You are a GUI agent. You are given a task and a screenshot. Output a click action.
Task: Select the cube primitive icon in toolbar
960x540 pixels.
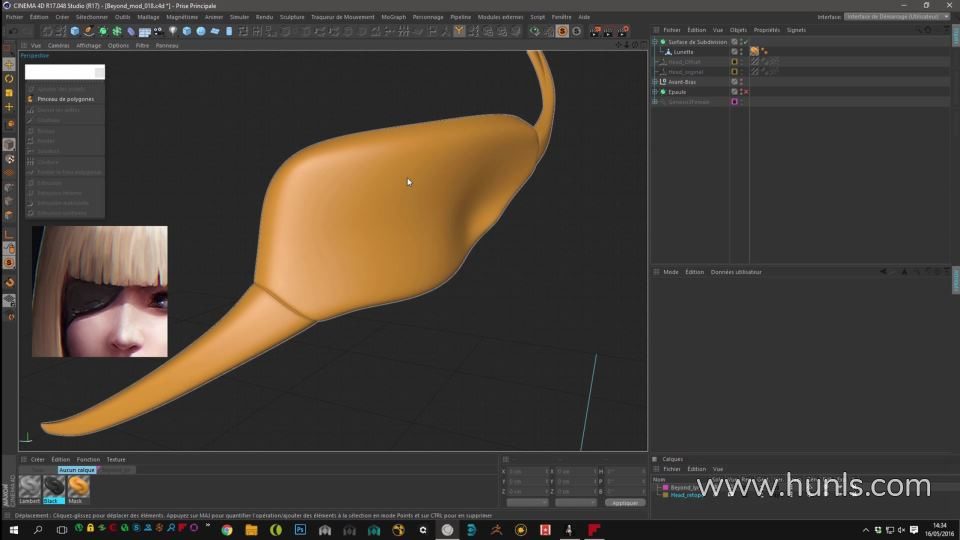pos(75,31)
